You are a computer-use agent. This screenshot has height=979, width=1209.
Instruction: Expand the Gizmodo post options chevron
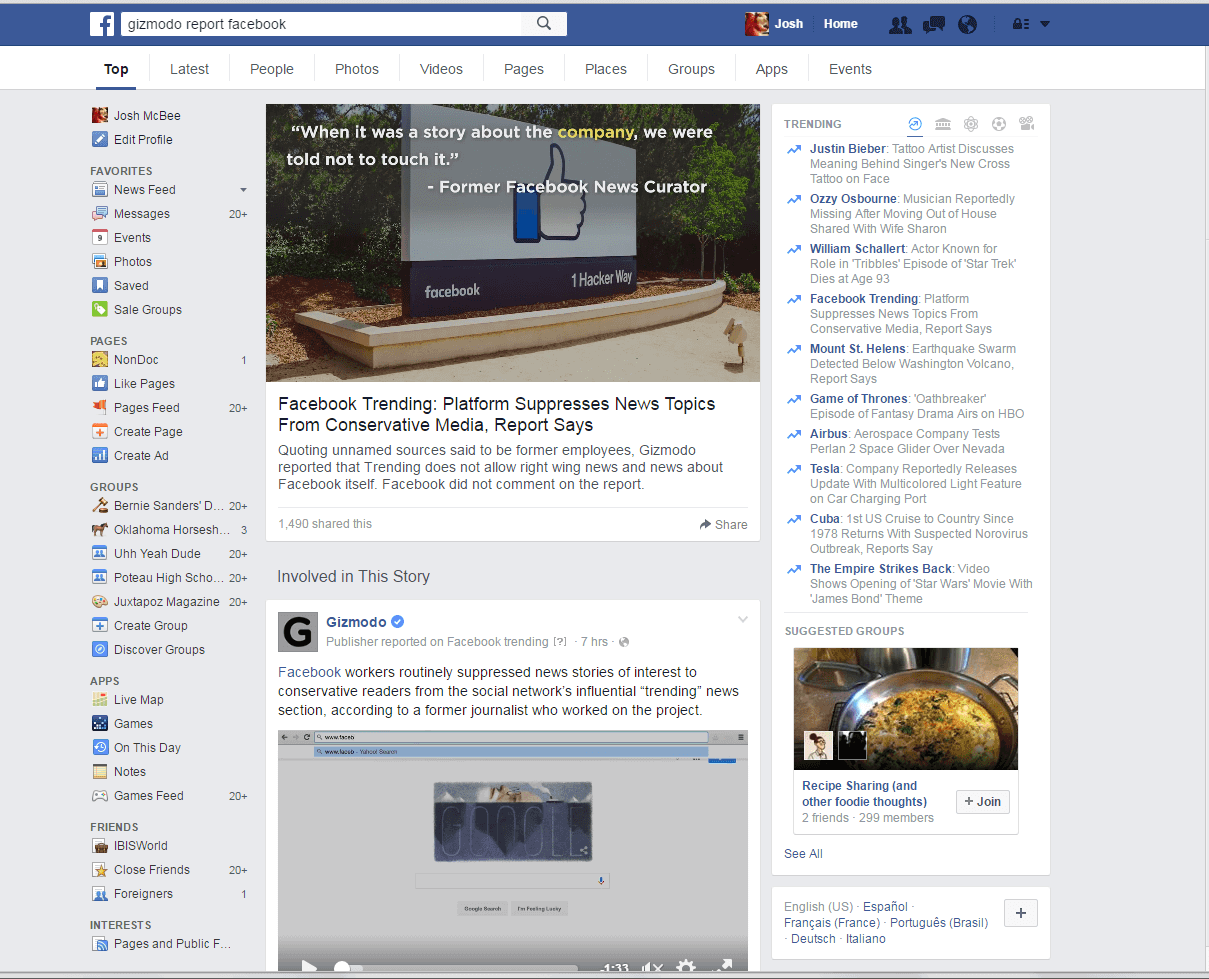pyautogui.click(x=743, y=620)
